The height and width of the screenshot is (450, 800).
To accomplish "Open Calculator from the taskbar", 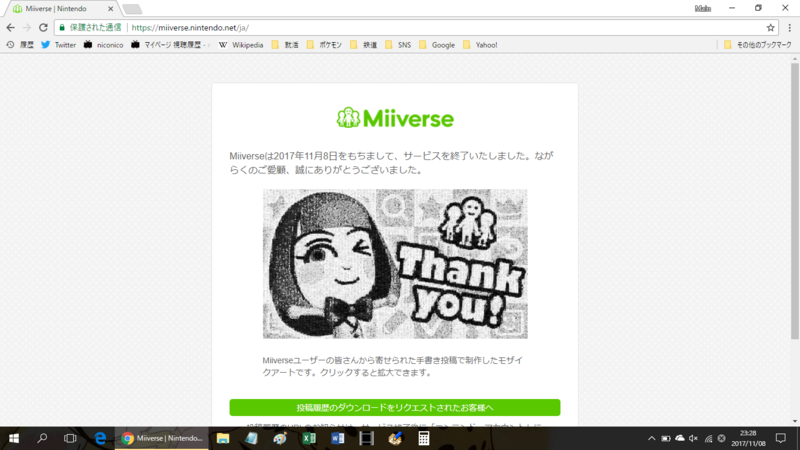I will click(x=423, y=438).
